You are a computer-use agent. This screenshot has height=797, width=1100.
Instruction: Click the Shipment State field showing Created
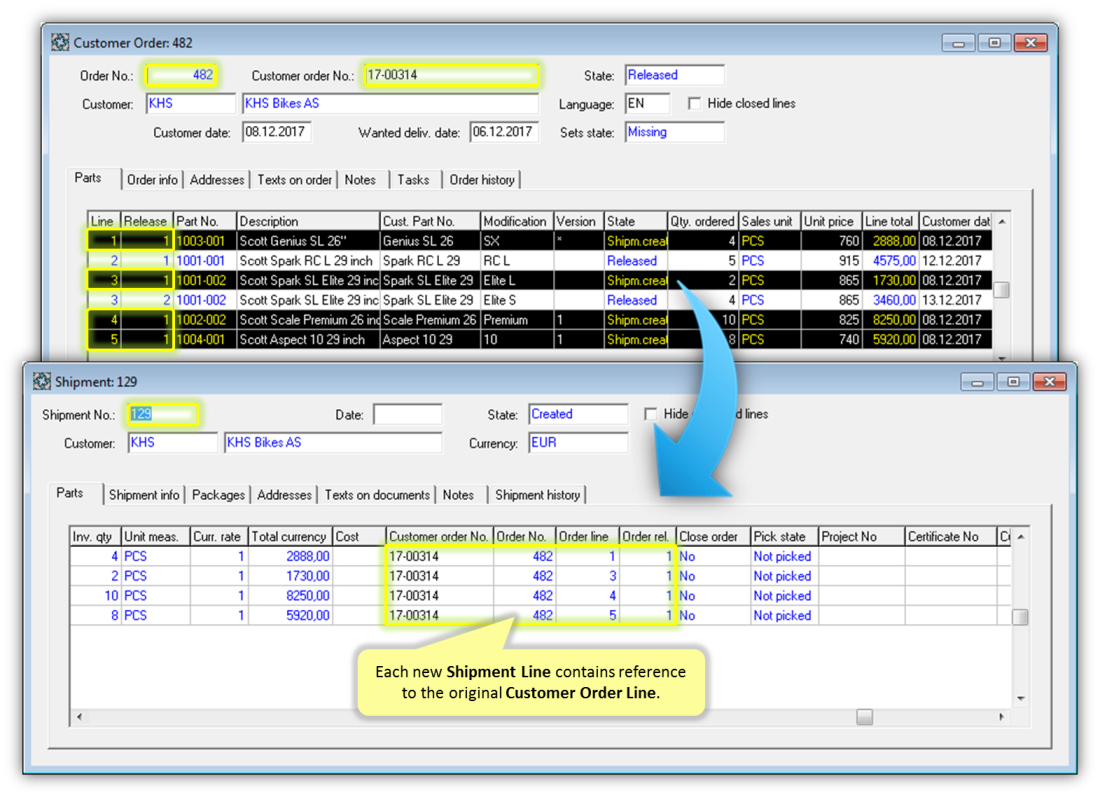click(578, 414)
